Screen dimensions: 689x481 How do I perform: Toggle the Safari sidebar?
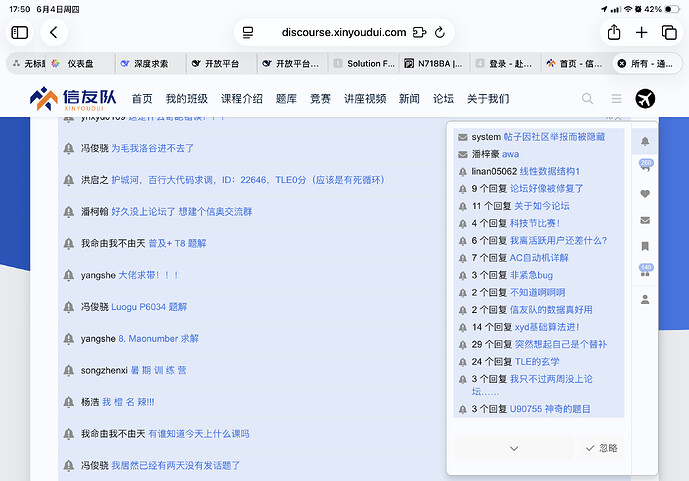[19, 32]
